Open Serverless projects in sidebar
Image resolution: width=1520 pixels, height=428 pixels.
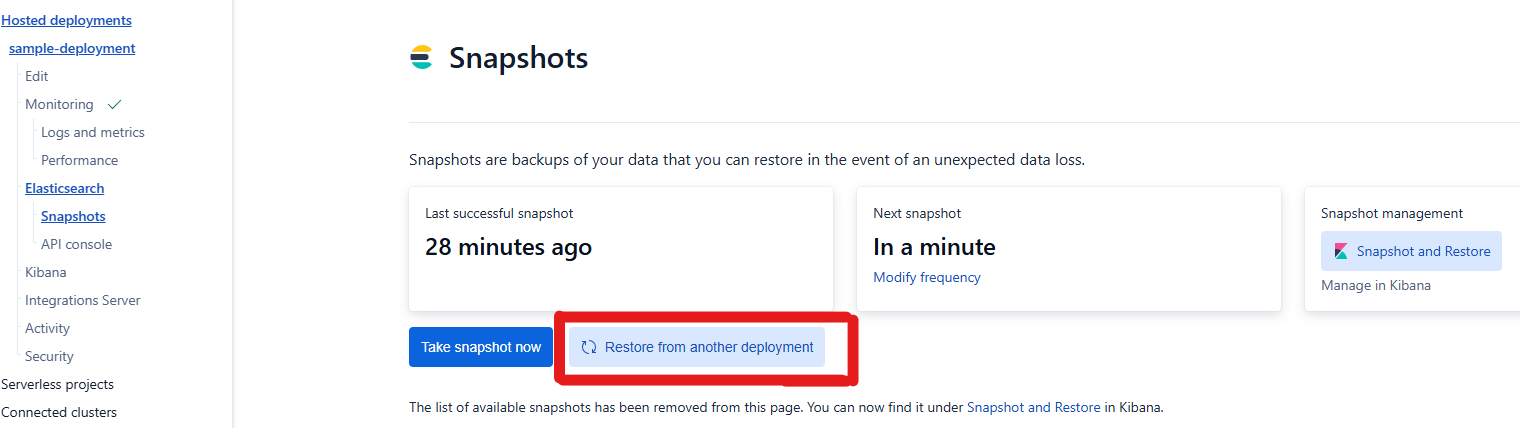click(x=57, y=384)
